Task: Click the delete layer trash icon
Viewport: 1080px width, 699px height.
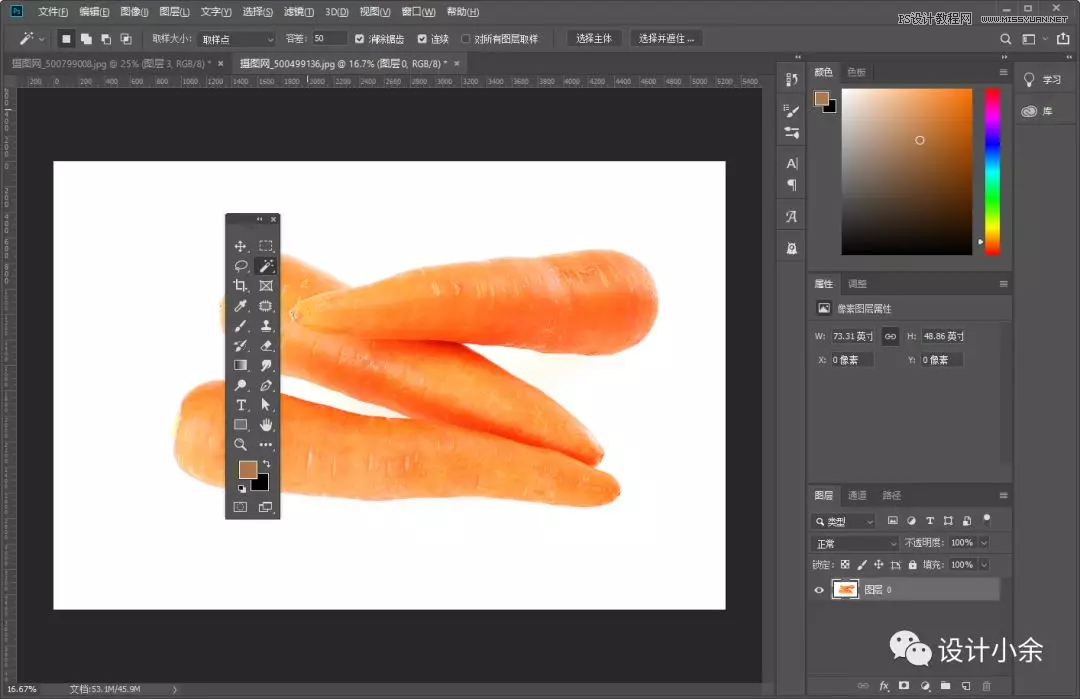Action: pos(986,686)
